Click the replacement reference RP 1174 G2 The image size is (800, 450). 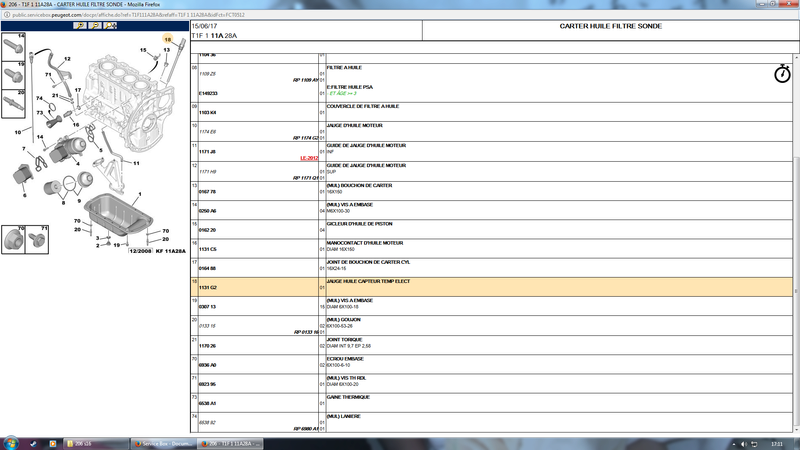(305, 138)
